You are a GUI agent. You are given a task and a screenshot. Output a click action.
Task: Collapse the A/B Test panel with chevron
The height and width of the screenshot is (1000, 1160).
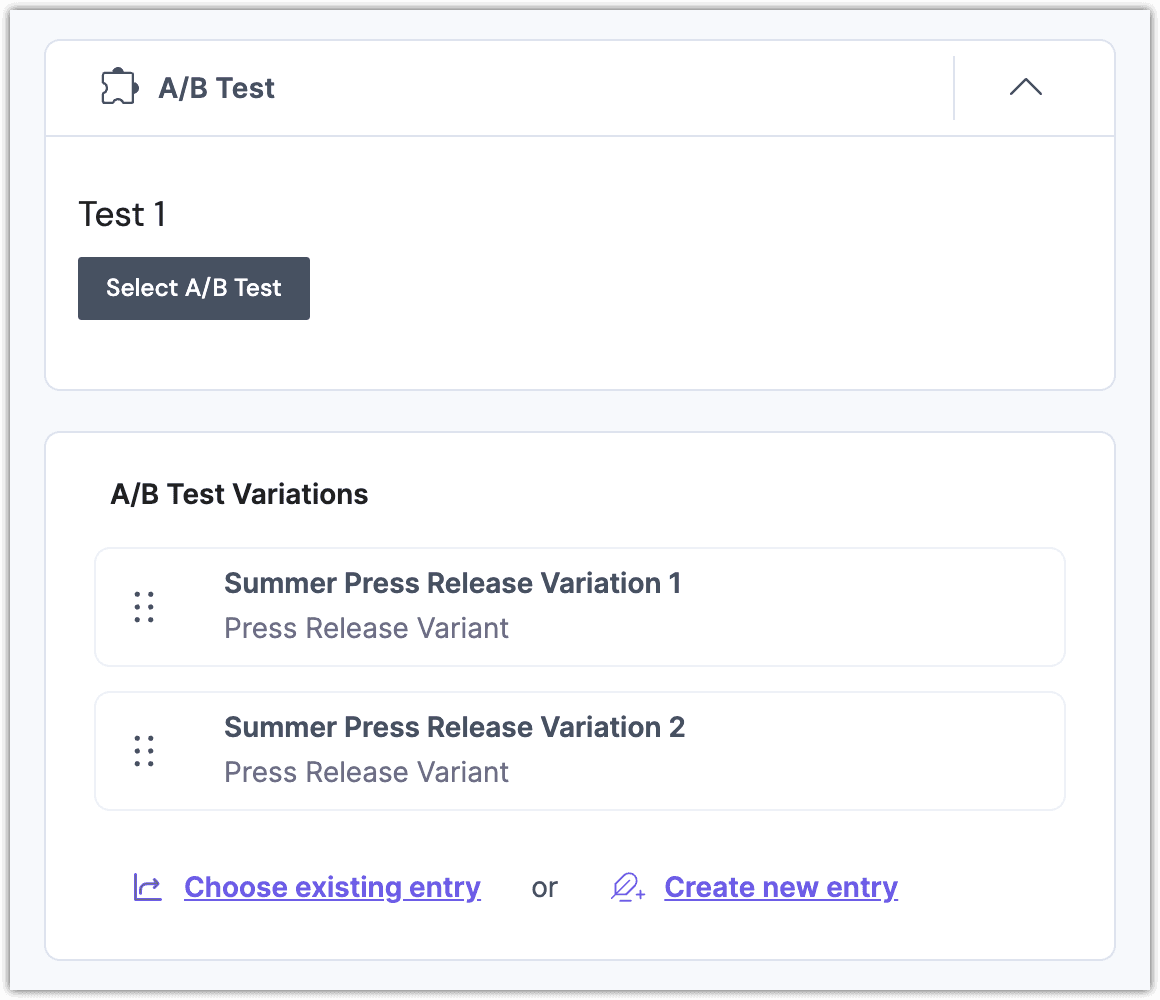pyautogui.click(x=1025, y=88)
